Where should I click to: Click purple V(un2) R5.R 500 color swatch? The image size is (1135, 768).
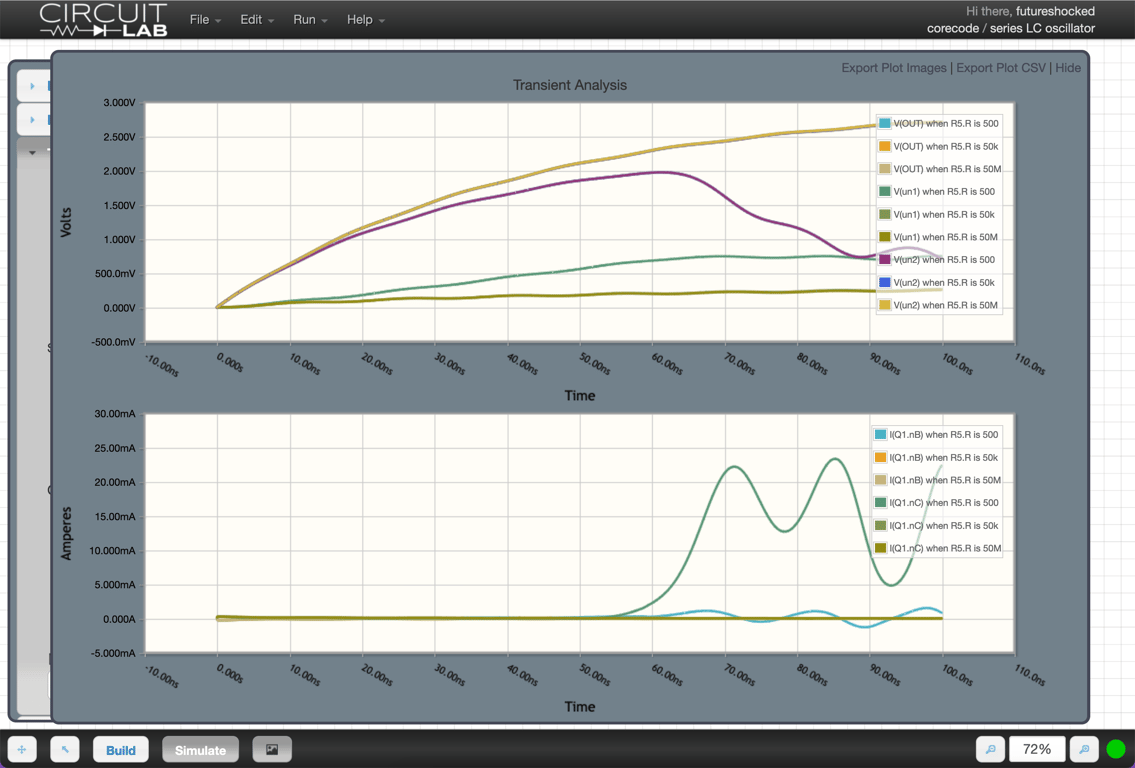pyautogui.click(x=884, y=260)
